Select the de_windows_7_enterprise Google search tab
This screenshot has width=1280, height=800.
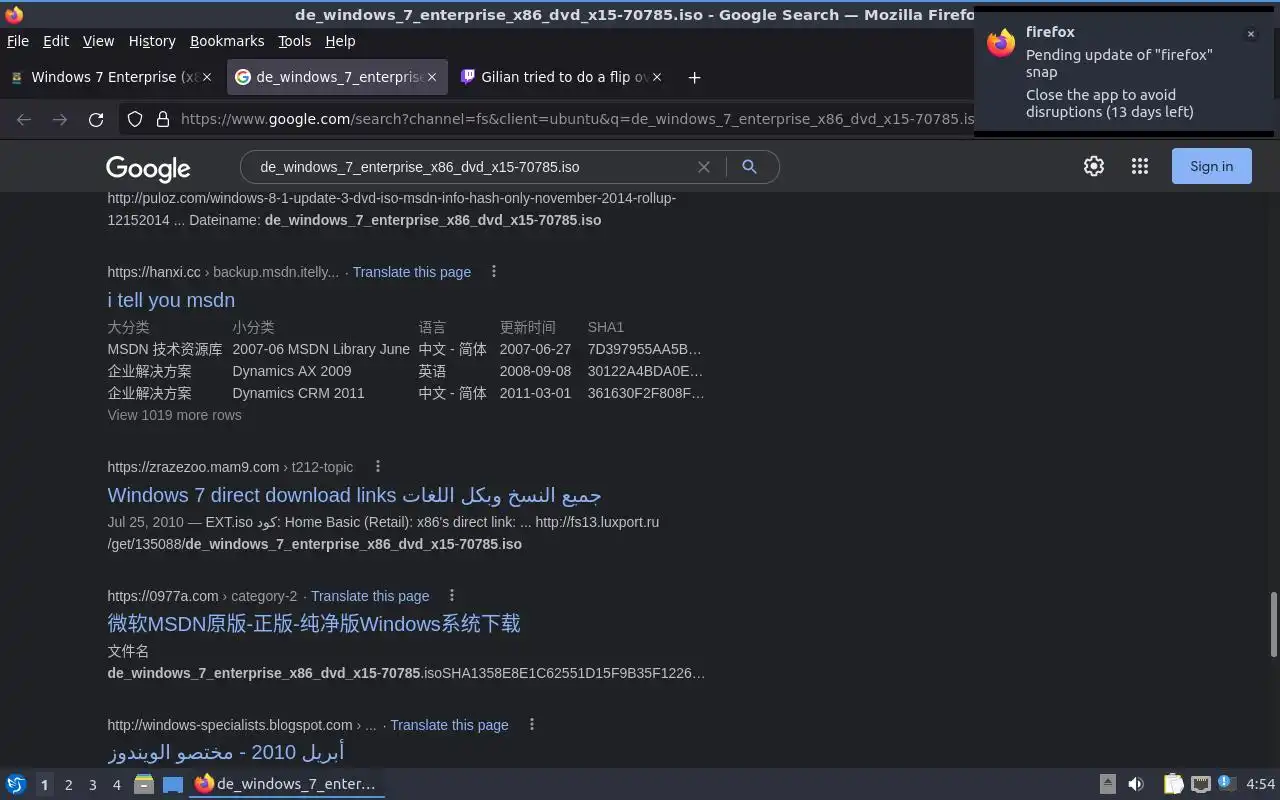click(338, 77)
